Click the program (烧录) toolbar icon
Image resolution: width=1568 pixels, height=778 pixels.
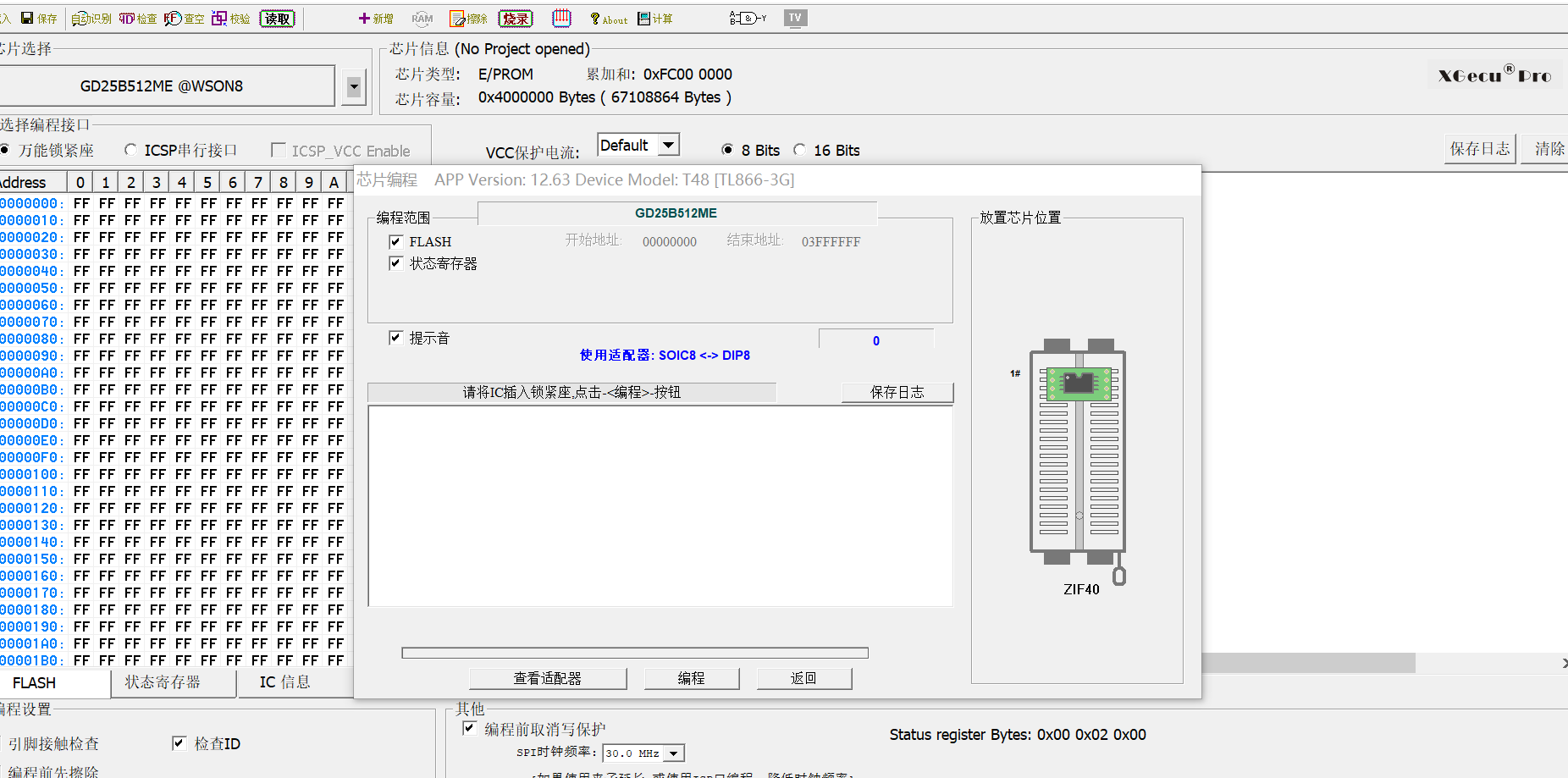(515, 19)
